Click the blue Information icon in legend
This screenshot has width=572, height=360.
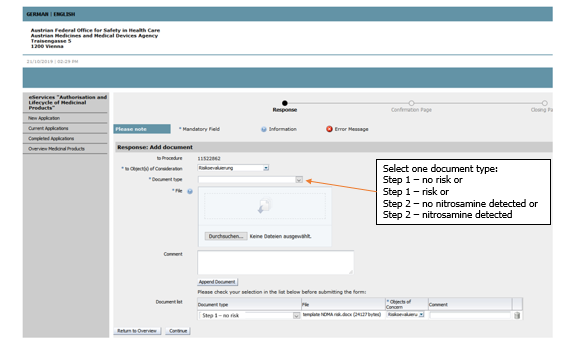pyautogui.click(x=264, y=129)
